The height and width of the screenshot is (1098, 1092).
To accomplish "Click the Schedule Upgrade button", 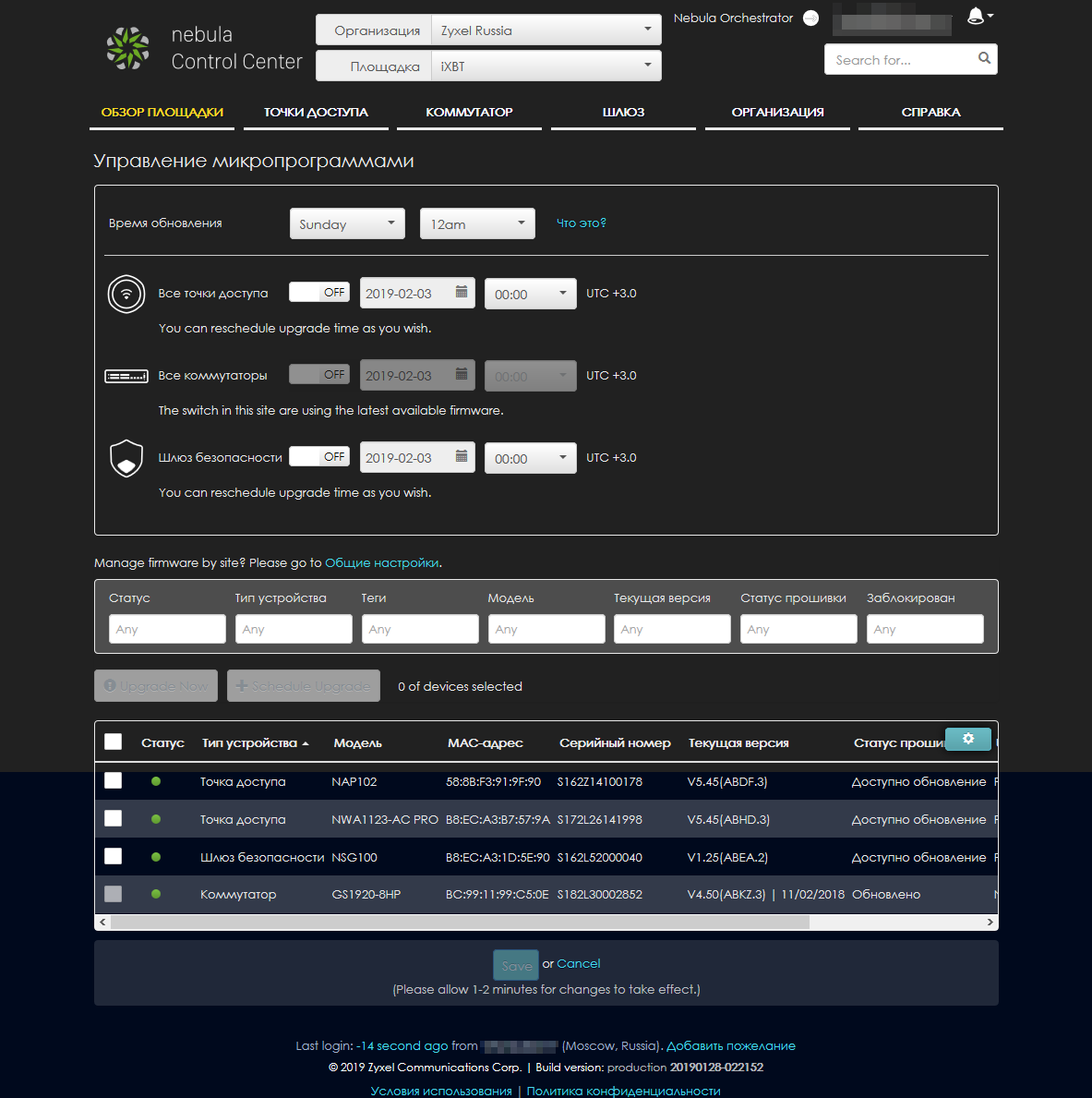I will coord(304,686).
